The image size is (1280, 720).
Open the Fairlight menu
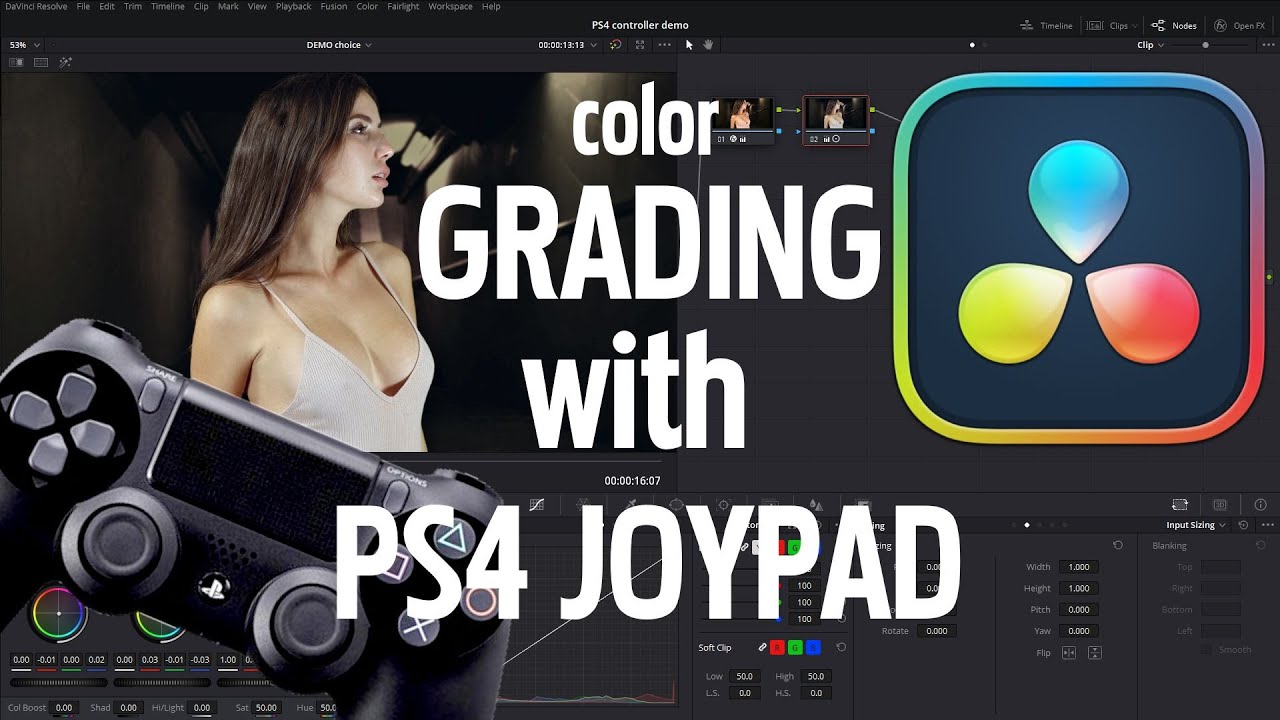click(403, 6)
